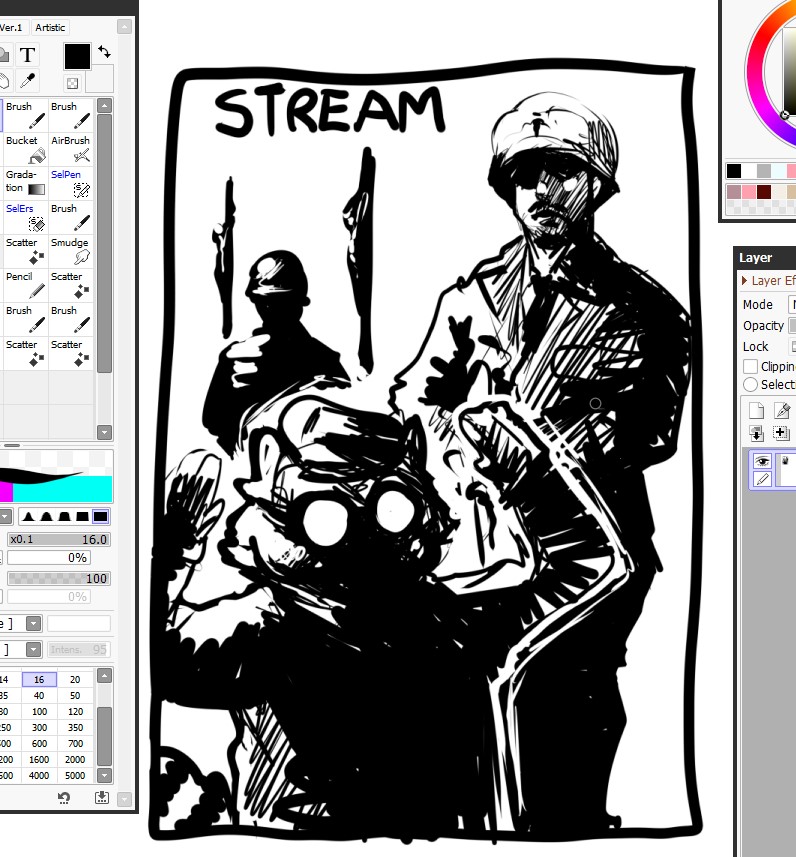Switch to the Artistic tool tab
The height and width of the screenshot is (857, 796).
[x=50, y=27]
